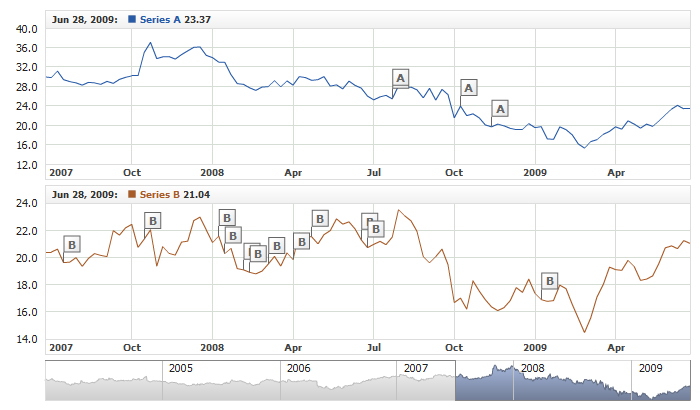Viewport: 700px width, 410px height.
Task: Select the A marker above Oct 2008
Action: tap(469, 87)
